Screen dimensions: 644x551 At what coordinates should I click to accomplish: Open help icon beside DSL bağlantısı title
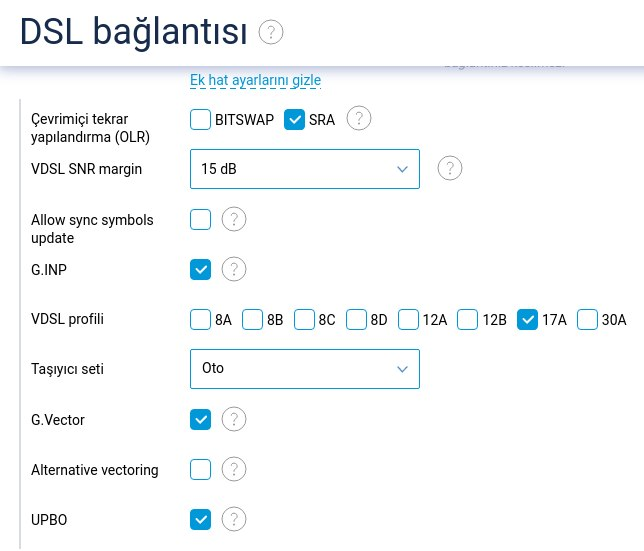[271, 32]
